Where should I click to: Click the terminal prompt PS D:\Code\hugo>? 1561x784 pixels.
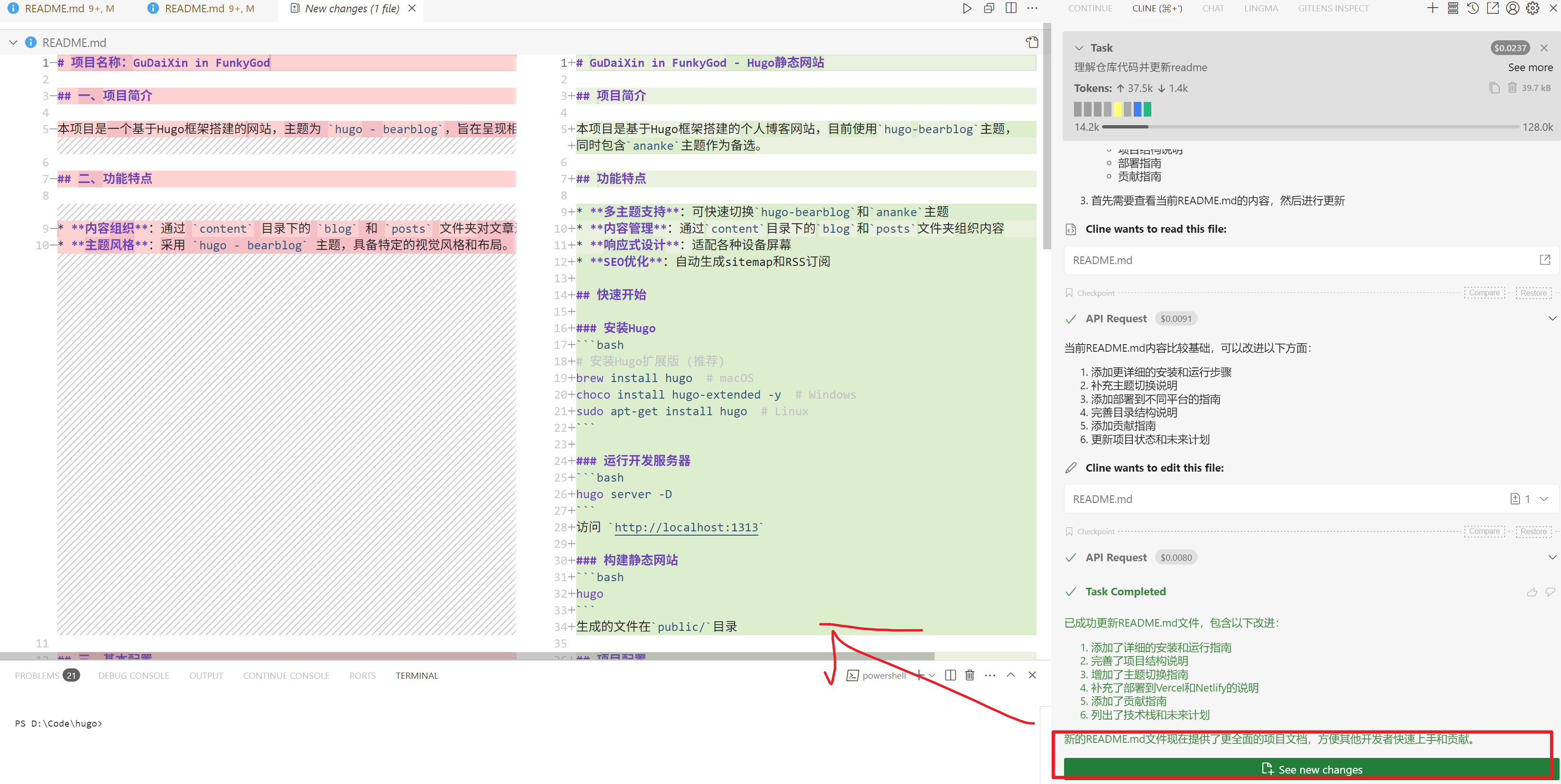pos(59,723)
